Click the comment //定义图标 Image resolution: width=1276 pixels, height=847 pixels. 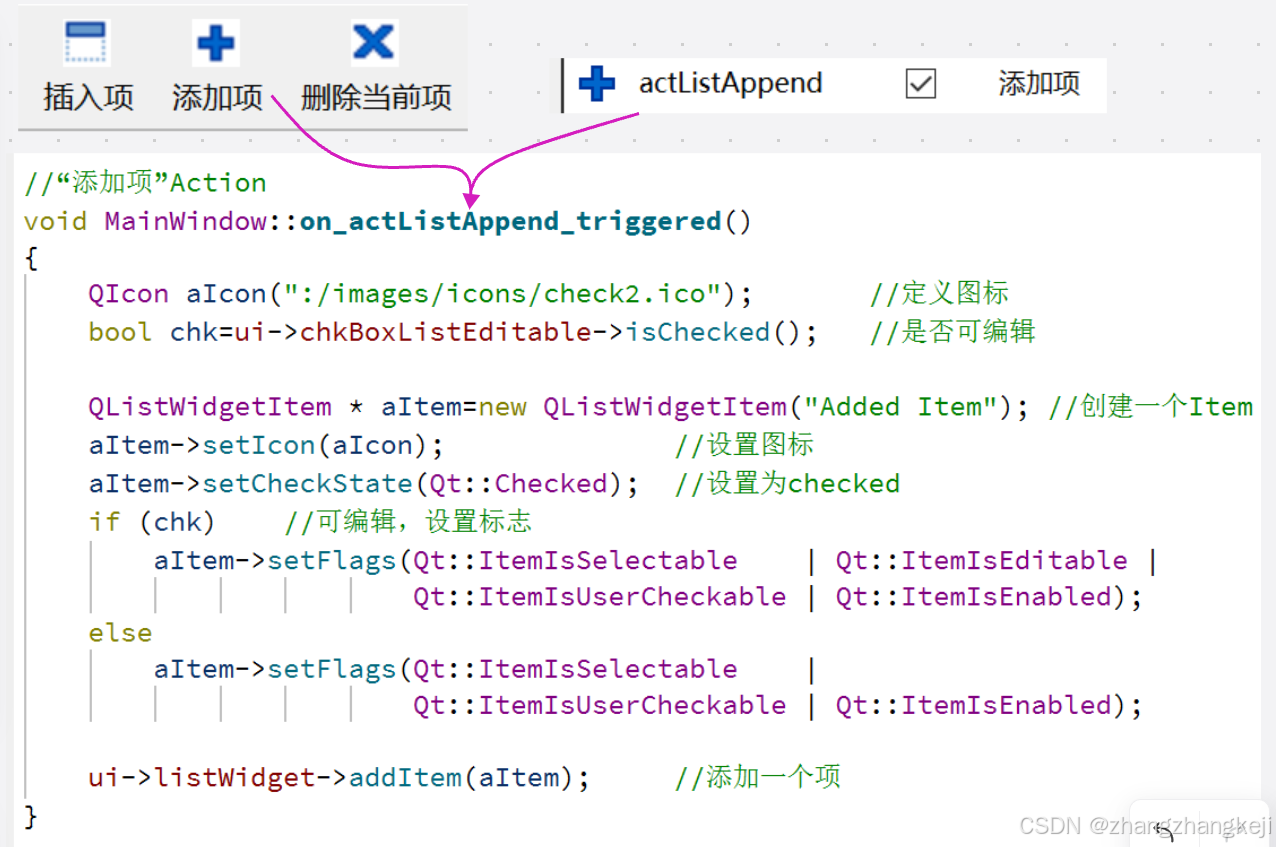pyautogui.click(x=938, y=293)
